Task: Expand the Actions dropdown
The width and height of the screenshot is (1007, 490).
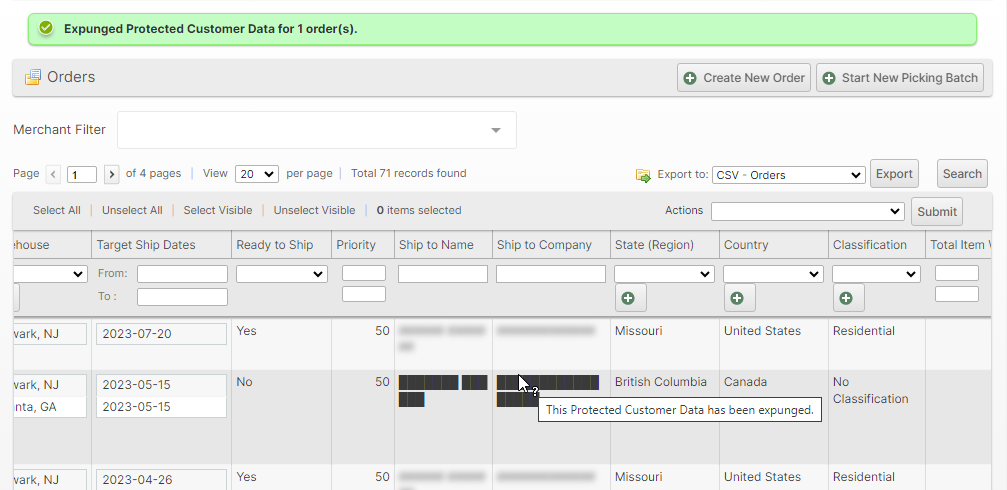Action: 807,211
